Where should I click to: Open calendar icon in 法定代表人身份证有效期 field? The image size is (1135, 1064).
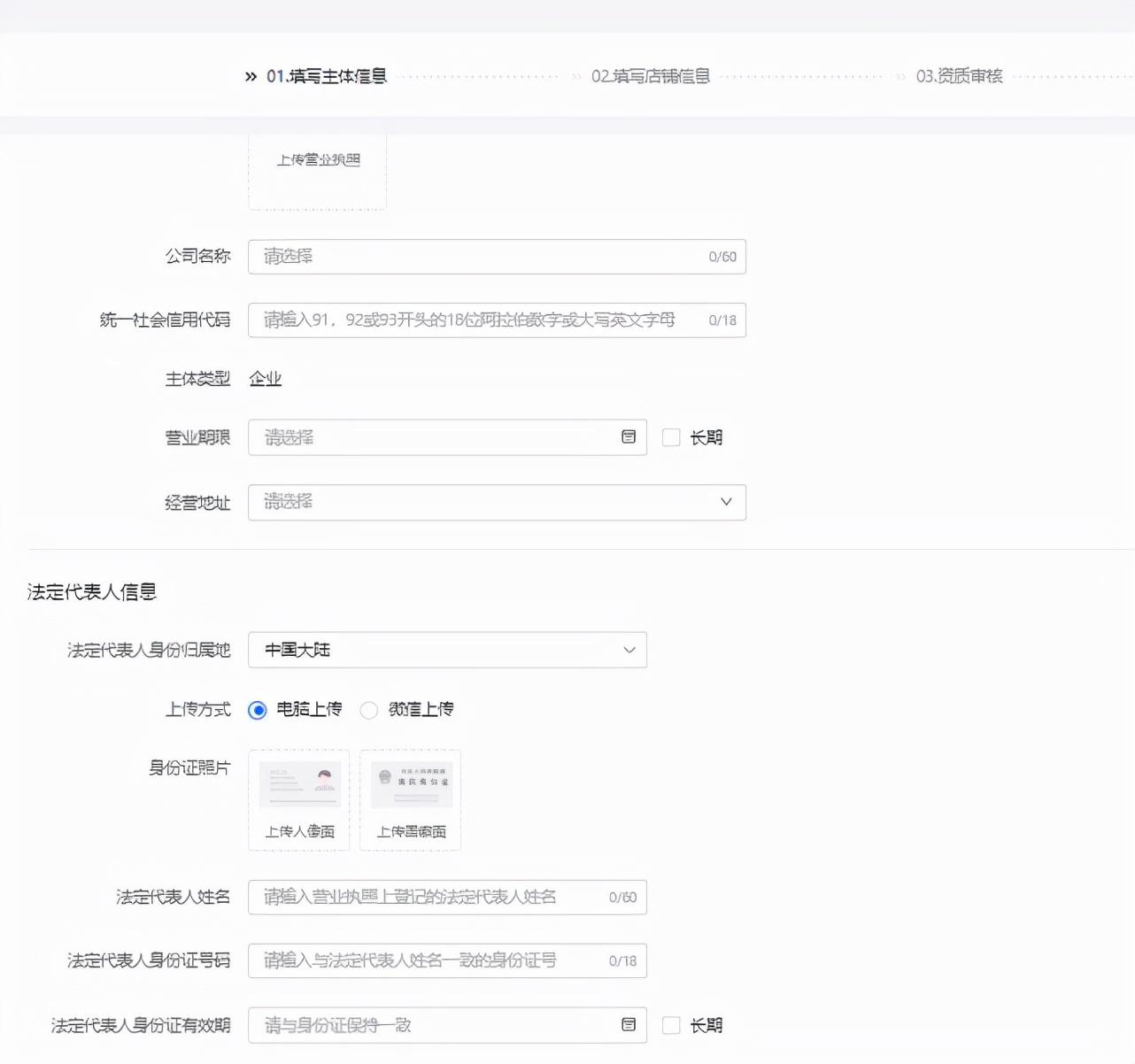click(x=629, y=1025)
